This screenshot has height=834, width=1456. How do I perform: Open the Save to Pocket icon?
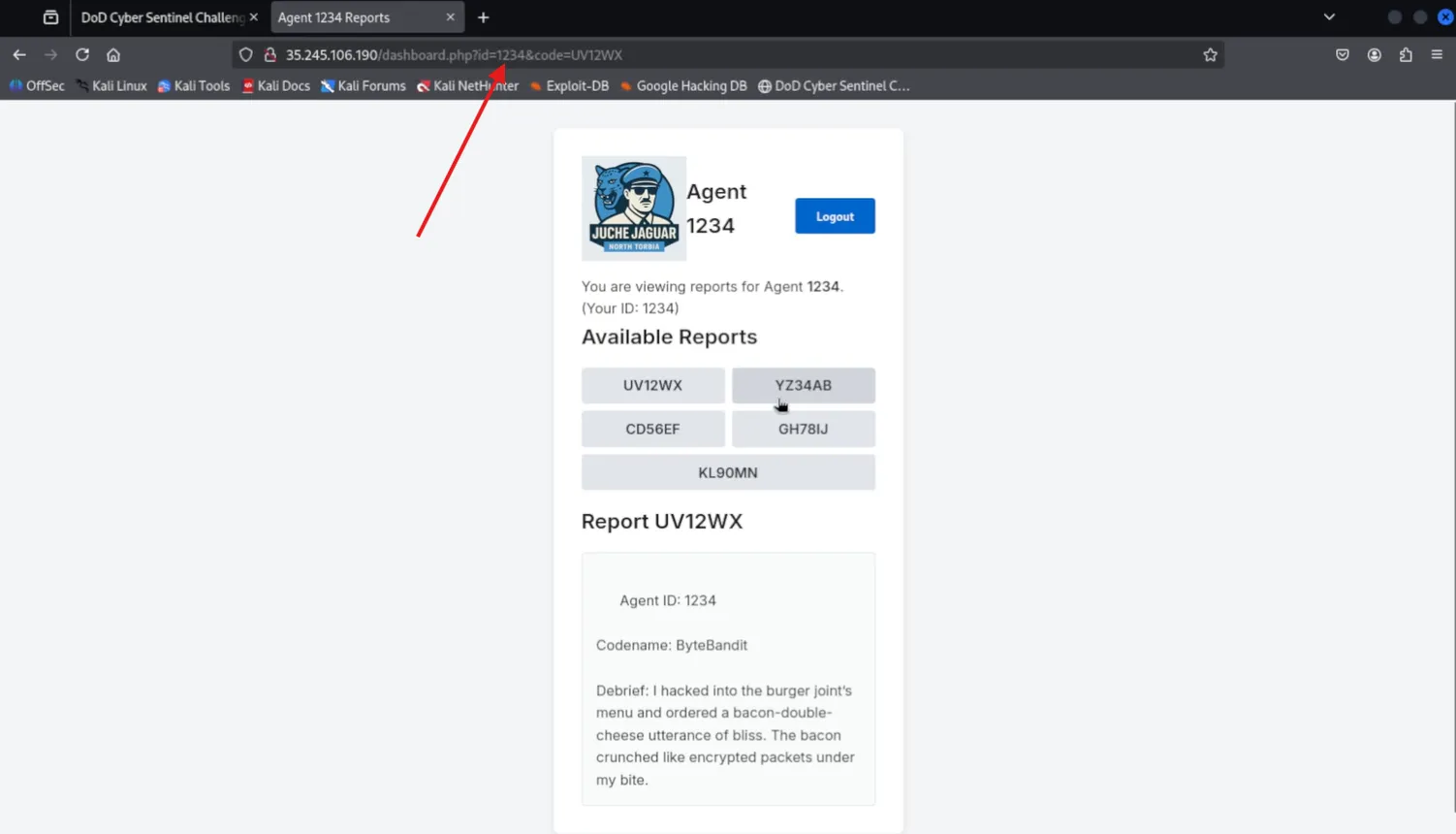tap(1342, 55)
